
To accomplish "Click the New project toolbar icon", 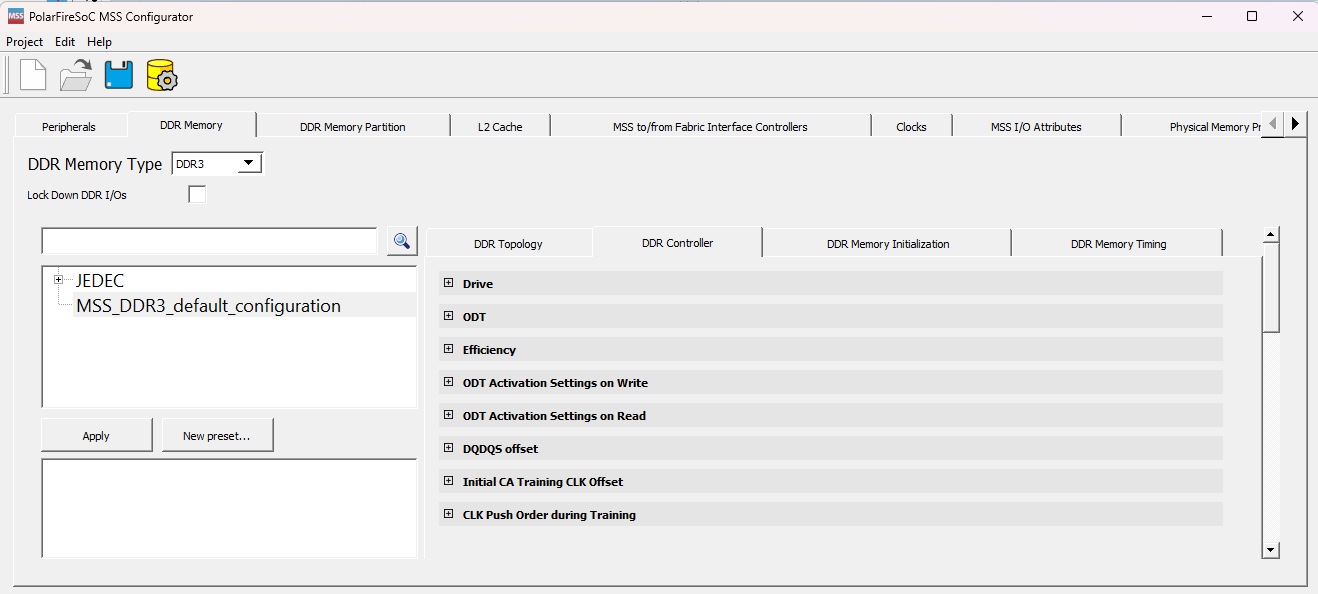I will pyautogui.click(x=33, y=75).
